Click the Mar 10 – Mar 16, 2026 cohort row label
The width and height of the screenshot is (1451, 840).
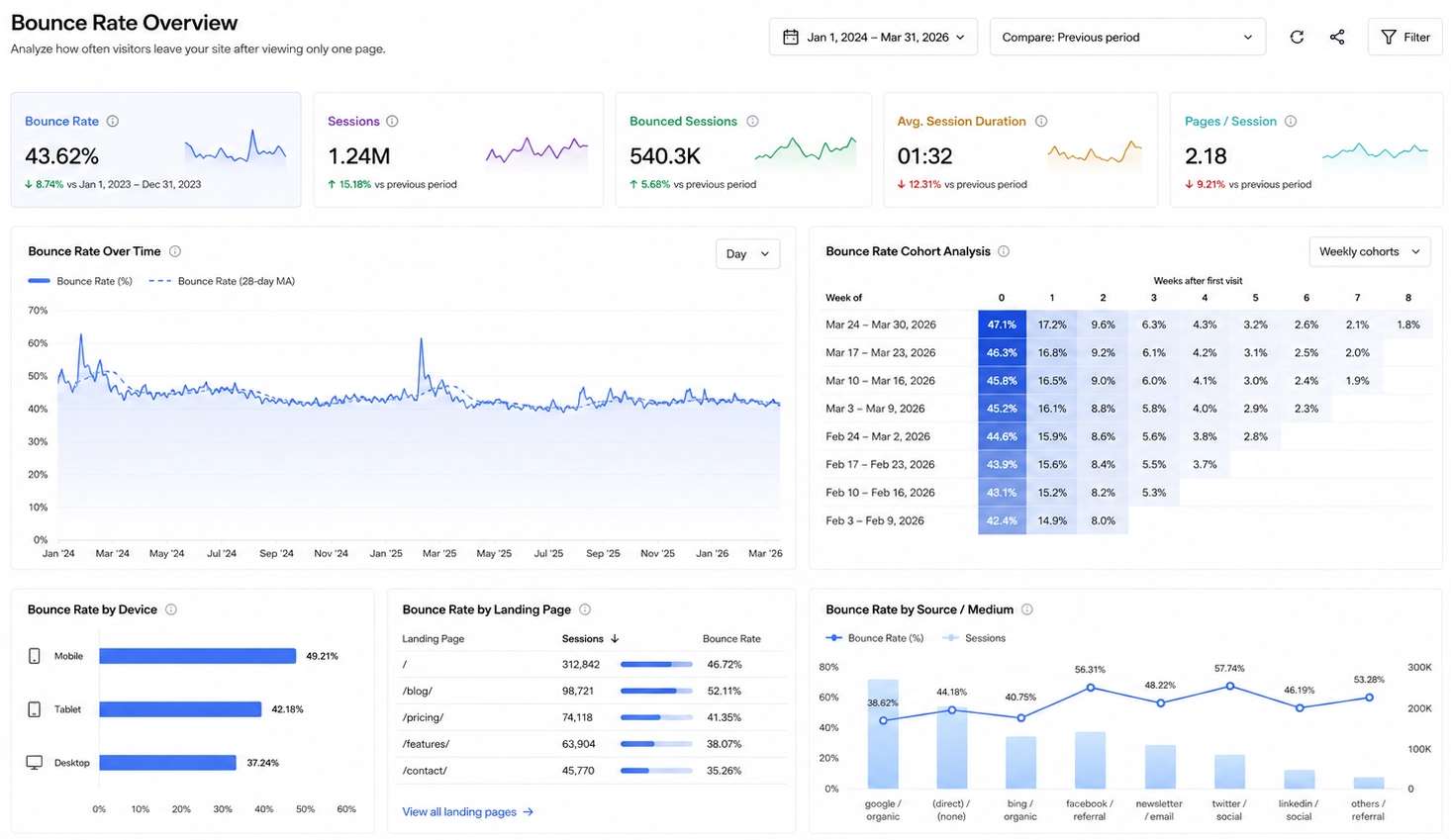tap(880, 381)
